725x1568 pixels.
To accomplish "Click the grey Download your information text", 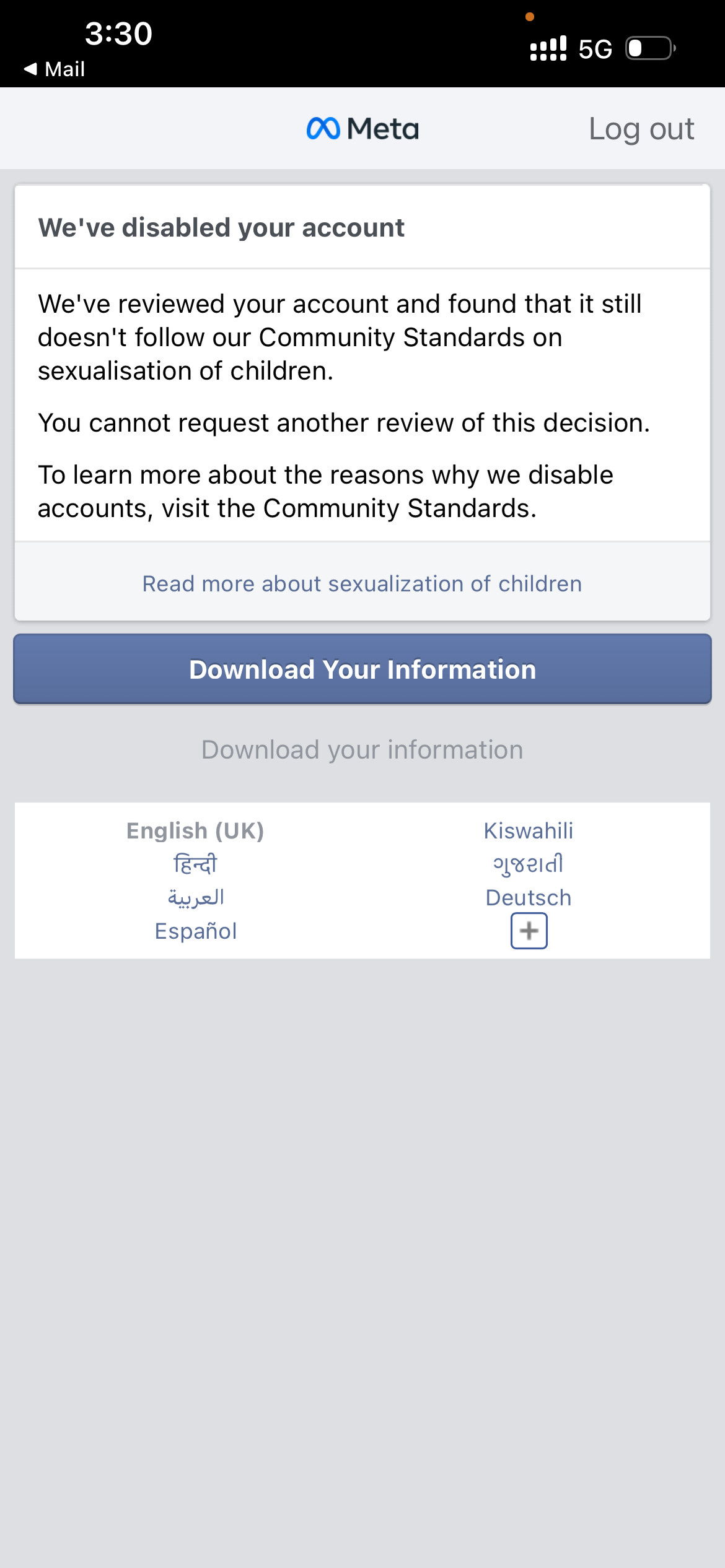I will click(362, 749).
